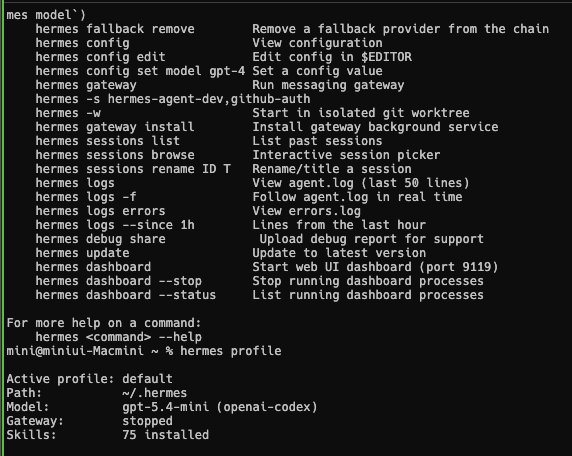The height and width of the screenshot is (456, 572).
Task: Click the '~/.hermes' path value
Action: (x=155, y=393)
